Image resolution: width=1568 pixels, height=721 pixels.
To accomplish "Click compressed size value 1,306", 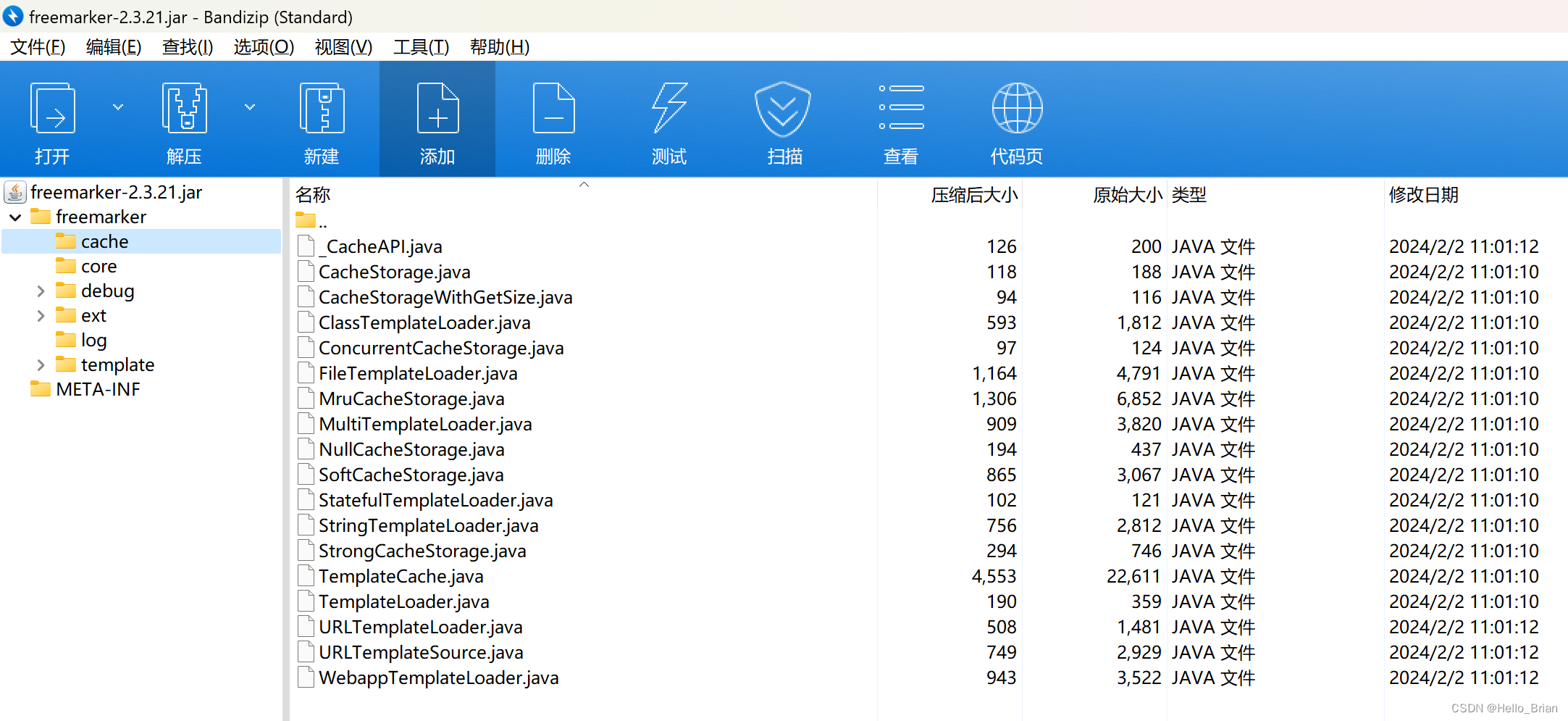I will coord(994,399).
